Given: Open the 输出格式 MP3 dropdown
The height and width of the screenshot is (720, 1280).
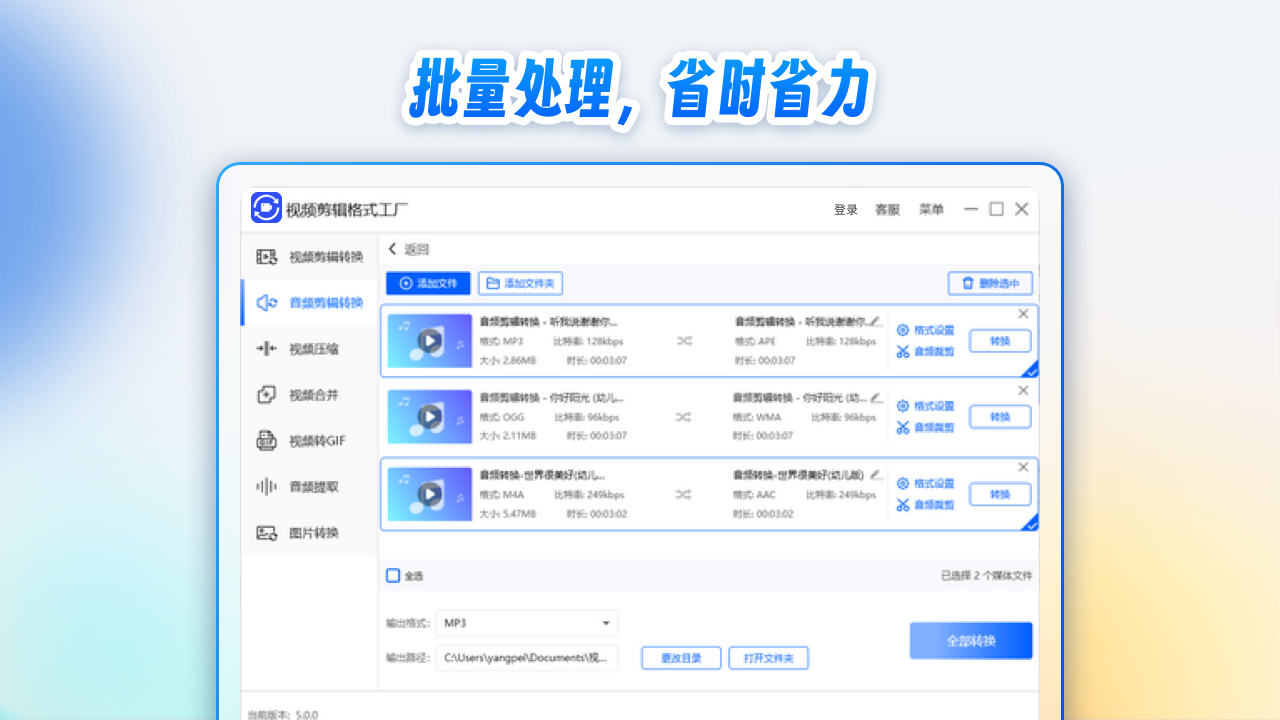Looking at the screenshot, I should (526, 623).
